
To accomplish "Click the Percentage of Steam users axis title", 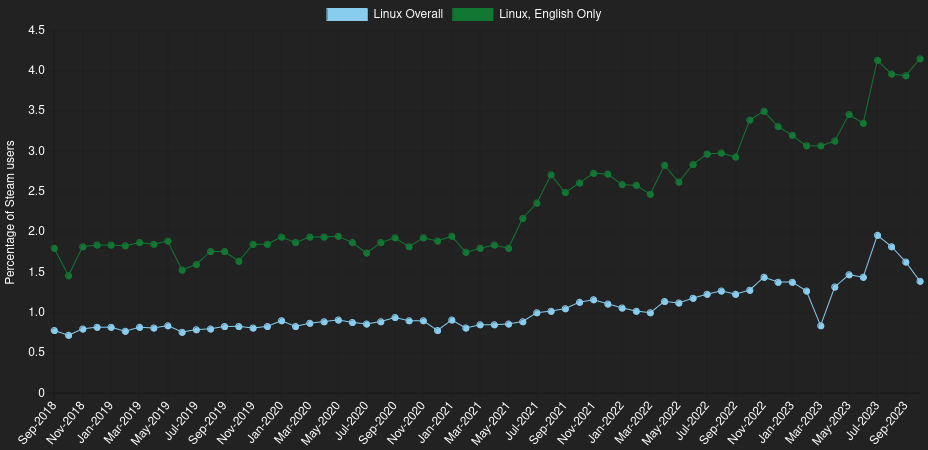I will pyautogui.click(x=10, y=212).
